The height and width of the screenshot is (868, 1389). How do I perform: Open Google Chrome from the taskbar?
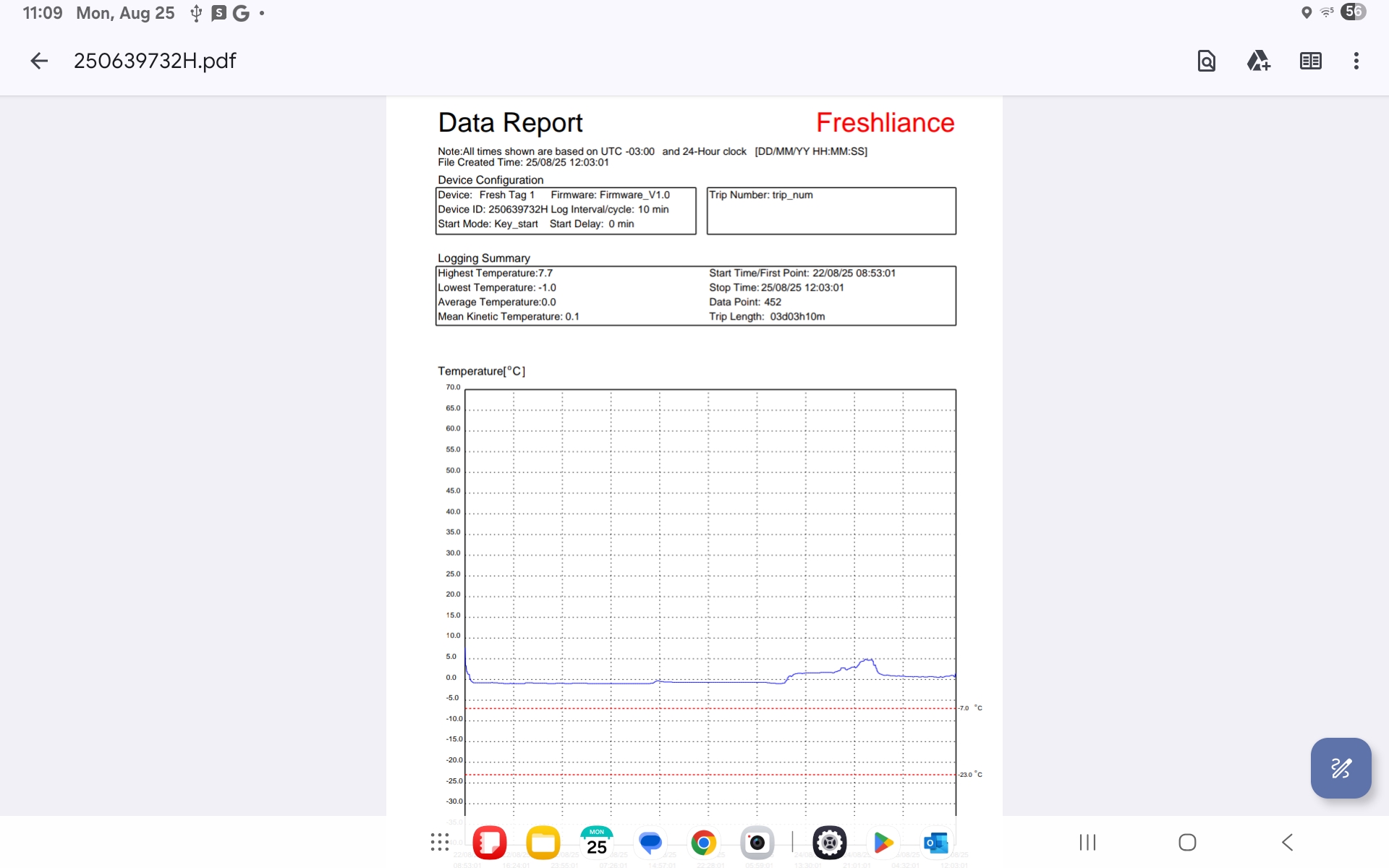tap(703, 843)
